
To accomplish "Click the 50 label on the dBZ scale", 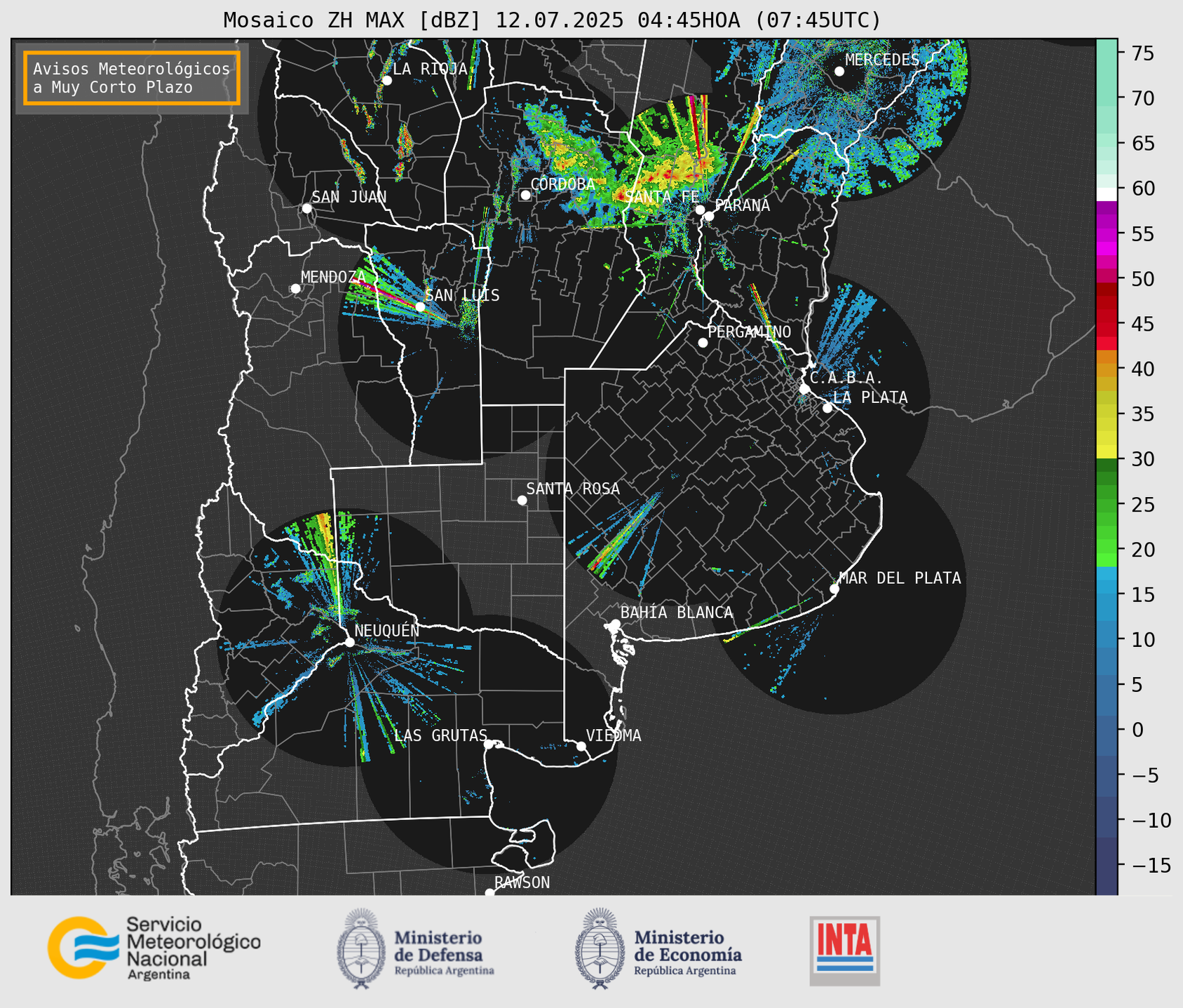I will point(1143,279).
